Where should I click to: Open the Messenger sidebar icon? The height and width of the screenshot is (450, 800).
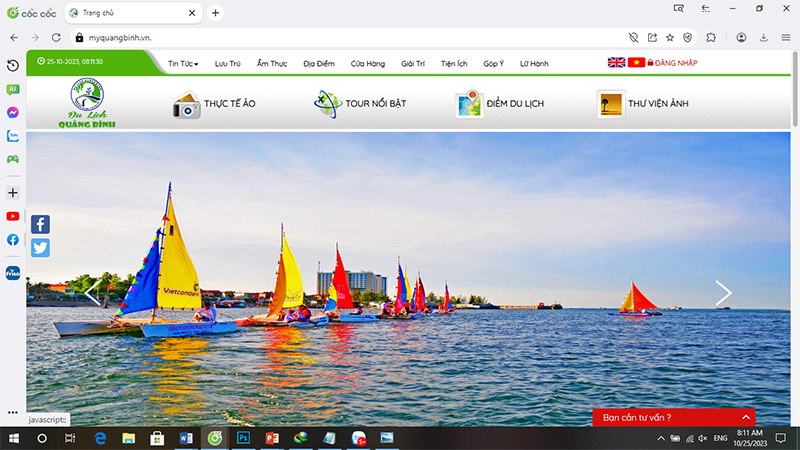click(x=13, y=112)
